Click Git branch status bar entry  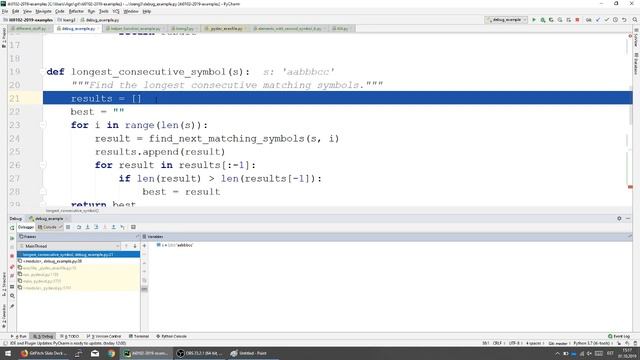point(558,343)
